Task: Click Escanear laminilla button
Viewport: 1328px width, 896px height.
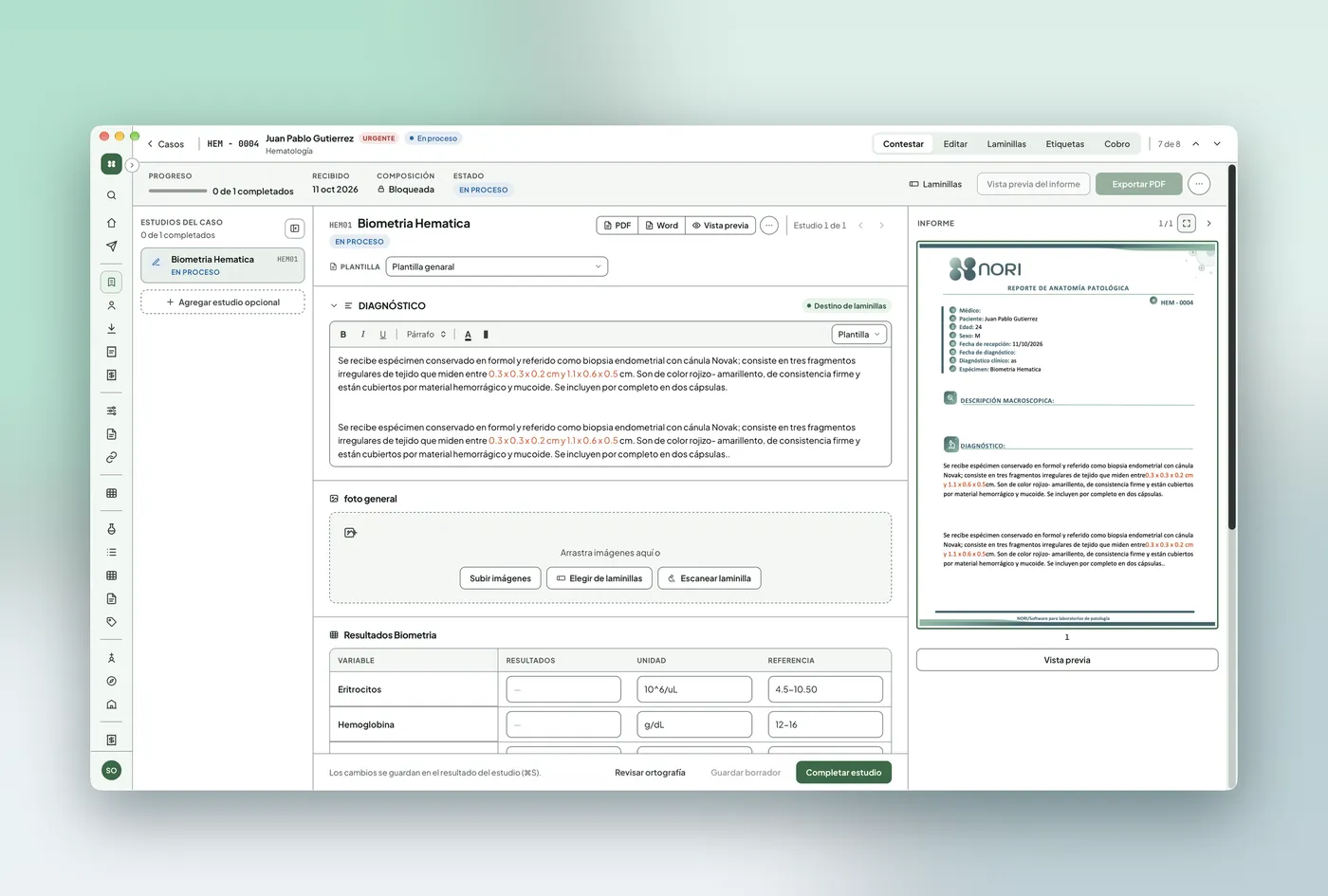Action: [709, 578]
